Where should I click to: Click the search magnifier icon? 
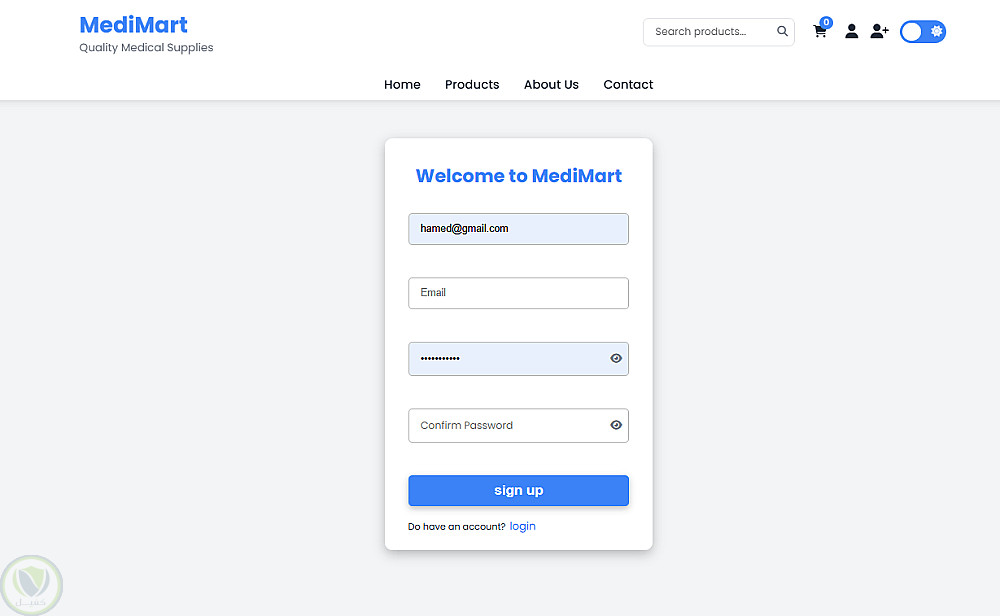(x=782, y=32)
